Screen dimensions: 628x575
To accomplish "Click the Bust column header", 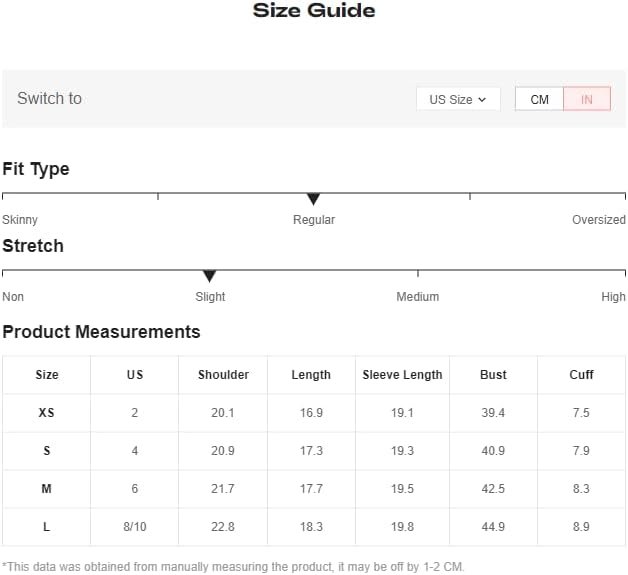I will (x=493, y=375).
